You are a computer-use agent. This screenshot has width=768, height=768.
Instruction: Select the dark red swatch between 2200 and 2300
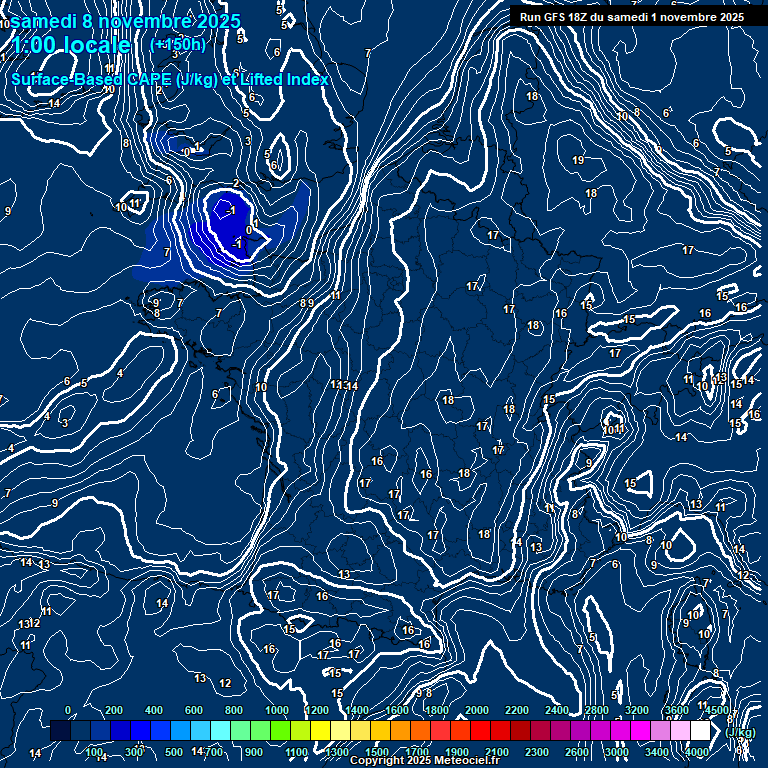tap(520, 730)
